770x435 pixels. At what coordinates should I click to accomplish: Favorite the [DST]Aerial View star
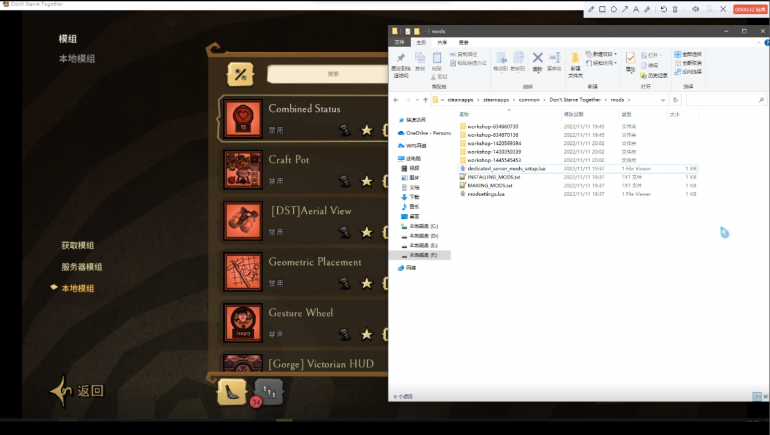tap(366, 232)
